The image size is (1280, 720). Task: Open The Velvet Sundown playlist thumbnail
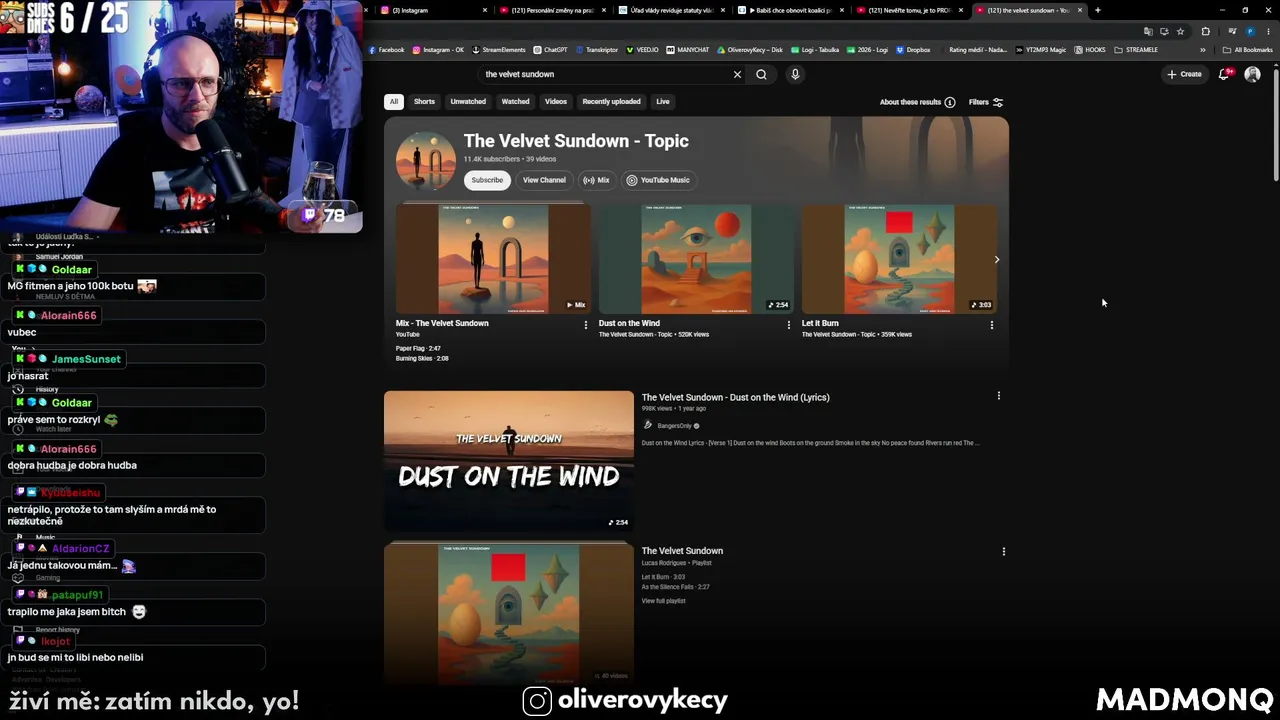tap(509, 614)
